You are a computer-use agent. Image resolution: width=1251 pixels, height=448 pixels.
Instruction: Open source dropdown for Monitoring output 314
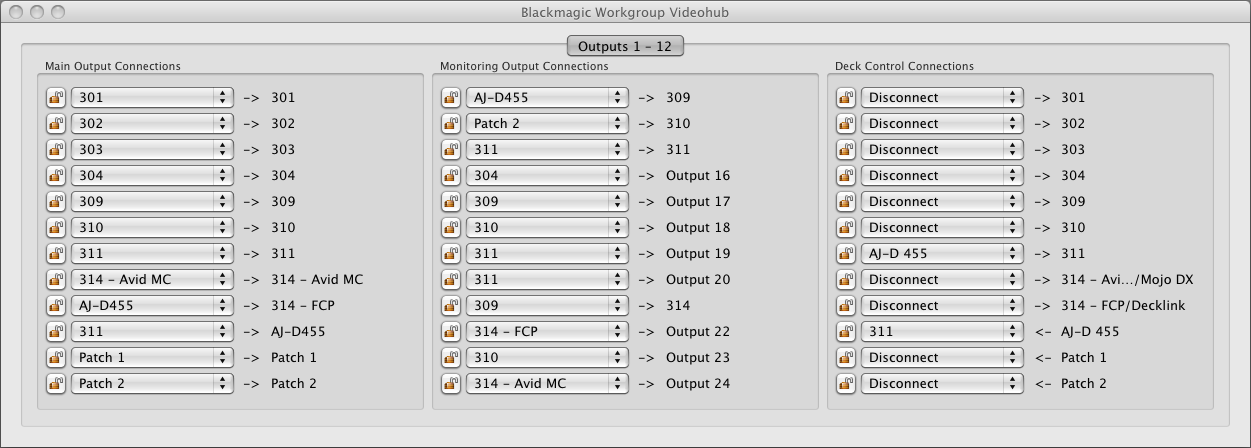tap(547, 306)
